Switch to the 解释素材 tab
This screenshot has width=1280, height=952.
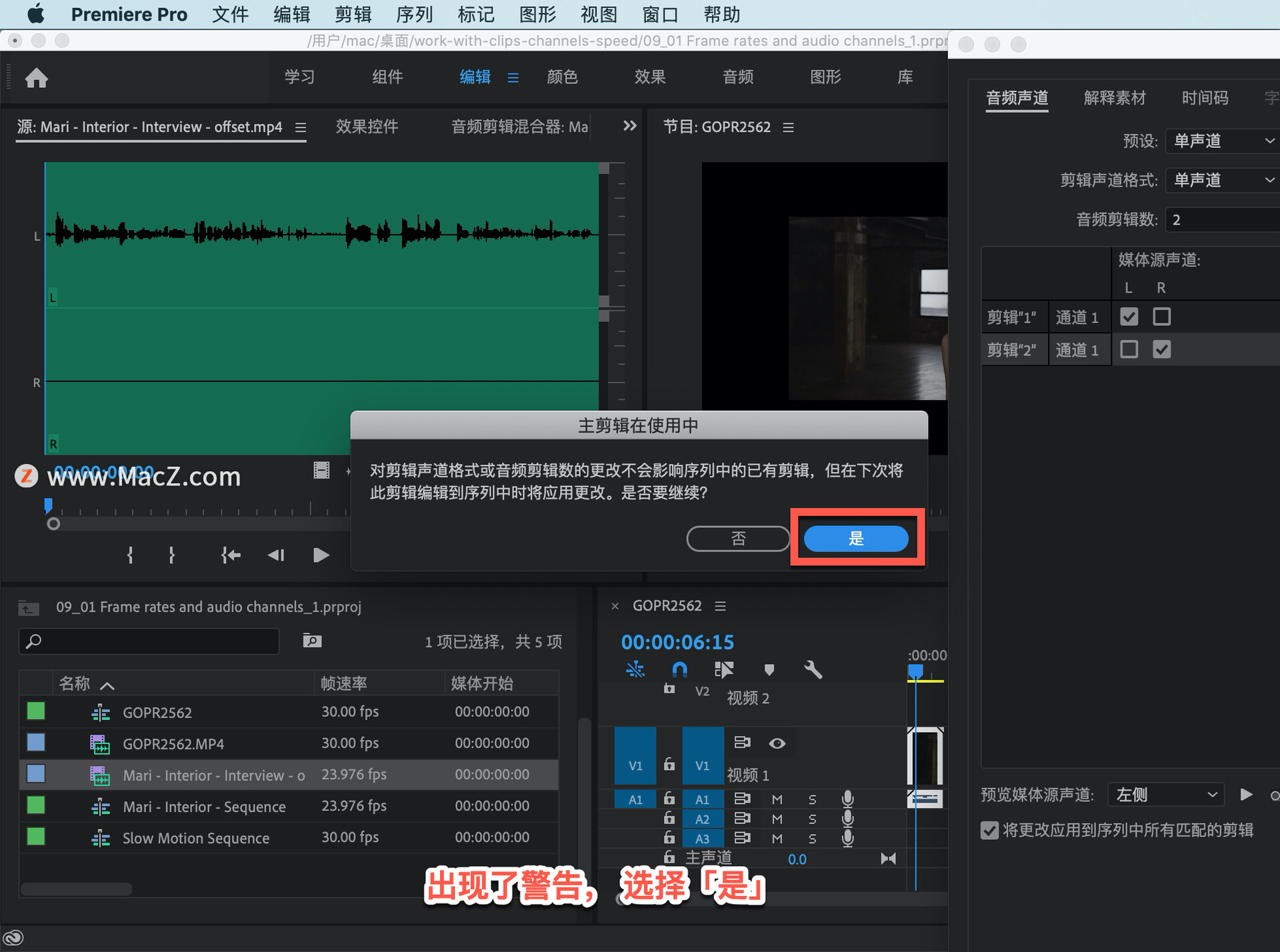tap(1114, 98)
